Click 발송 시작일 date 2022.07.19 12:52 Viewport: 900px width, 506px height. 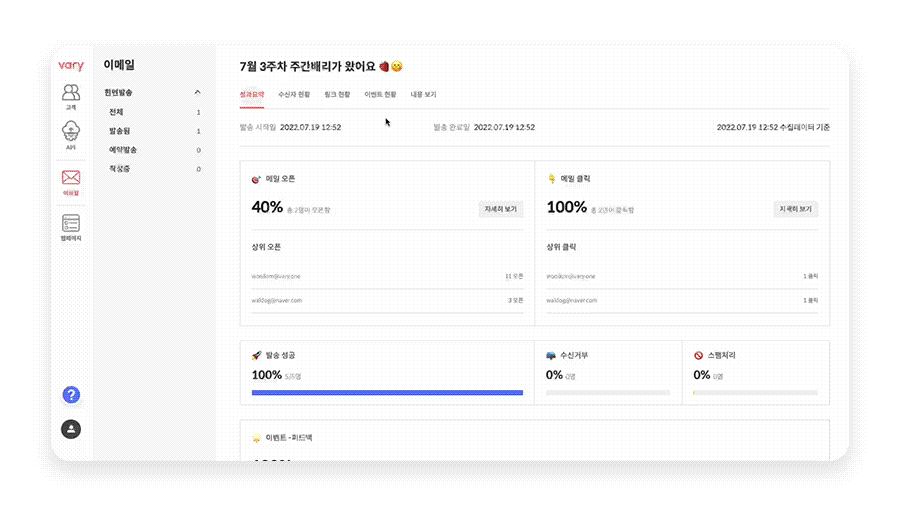311,127
